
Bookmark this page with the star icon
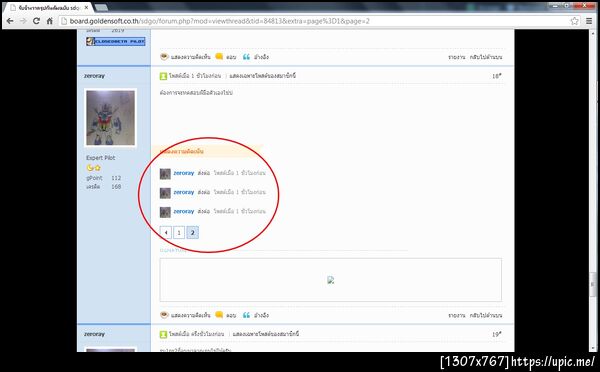coord(574,21)
